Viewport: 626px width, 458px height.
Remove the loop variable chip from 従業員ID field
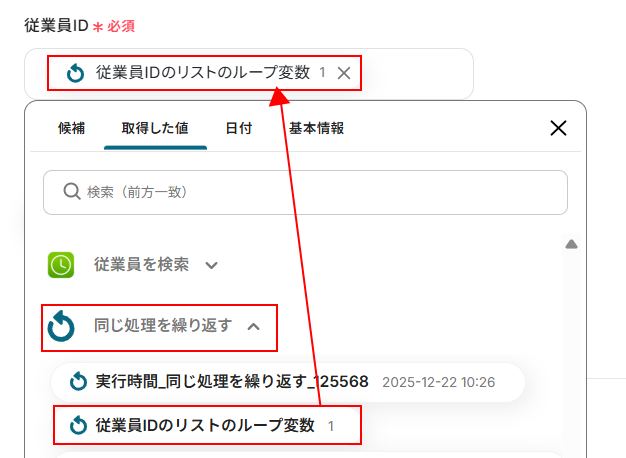tap(344, 73)
